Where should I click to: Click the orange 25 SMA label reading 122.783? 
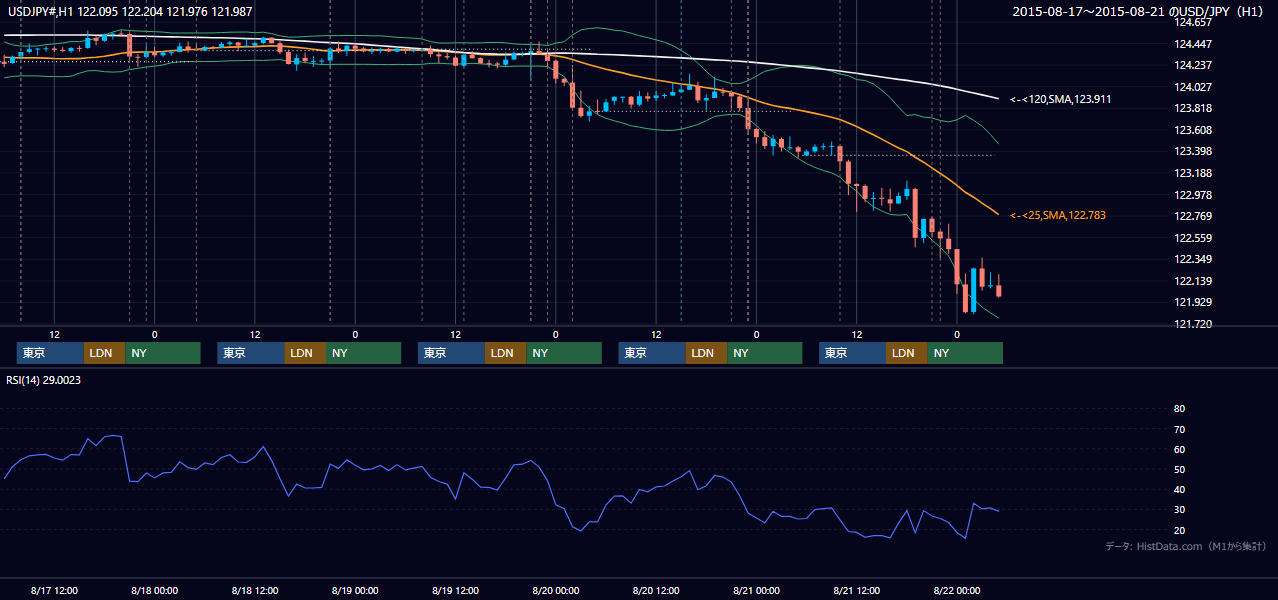1057,215
